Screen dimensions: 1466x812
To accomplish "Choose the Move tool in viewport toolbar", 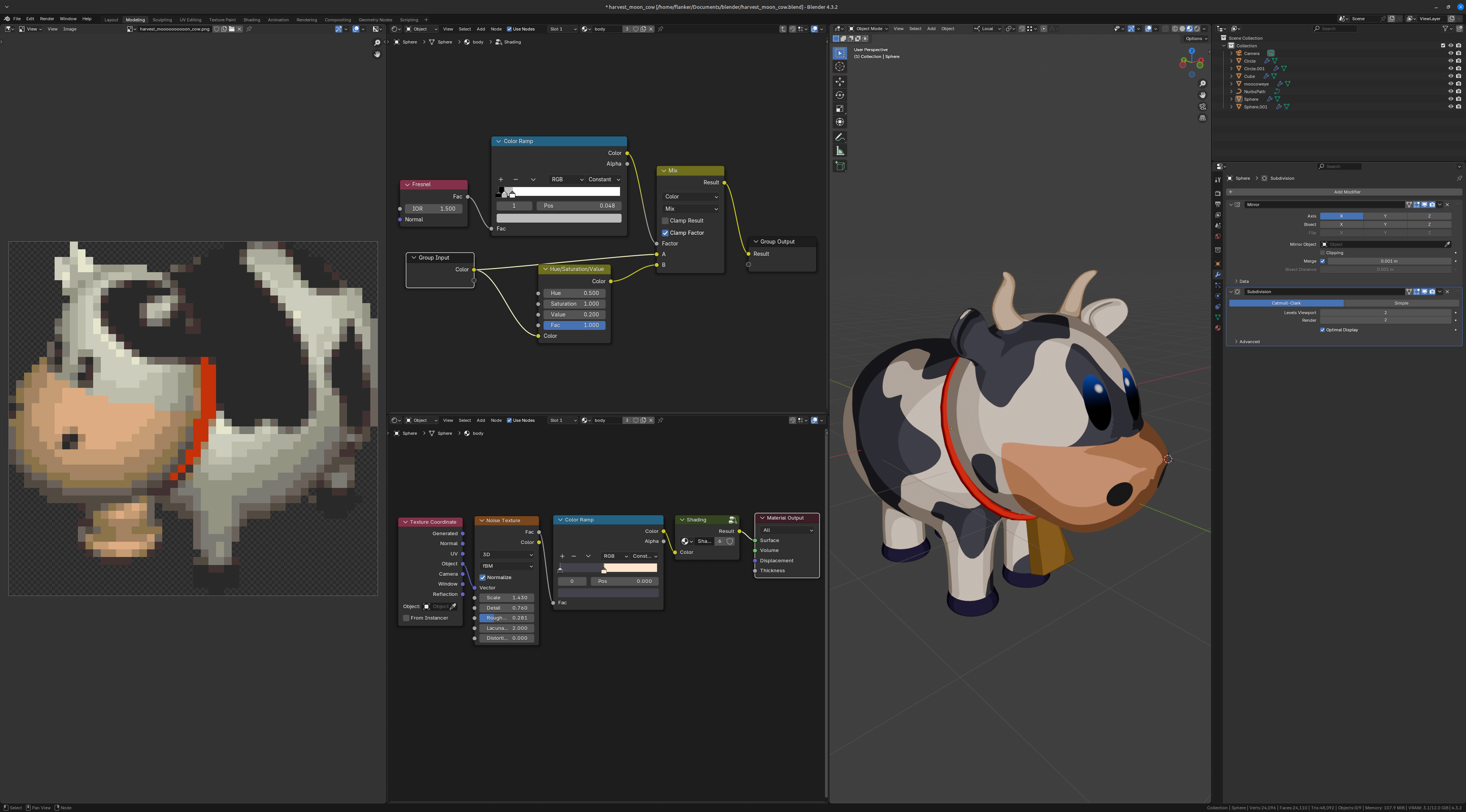I will click(x=840, y=82).
